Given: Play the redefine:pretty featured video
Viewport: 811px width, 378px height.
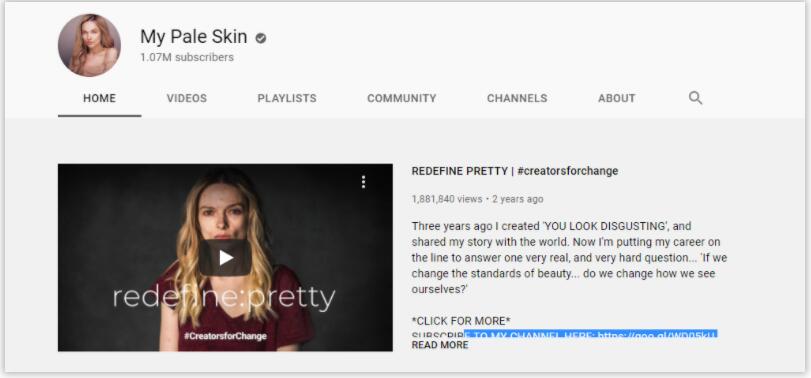Looking at the screenshot, I should 225,258.
